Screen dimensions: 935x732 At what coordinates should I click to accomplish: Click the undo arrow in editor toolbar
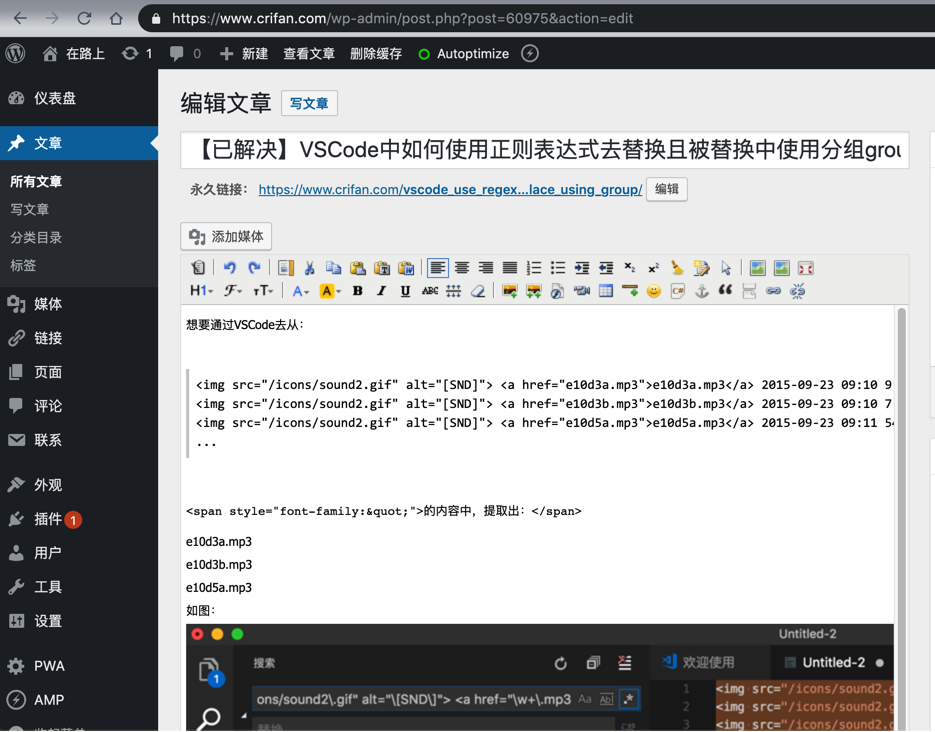click(x=229, y=268)
